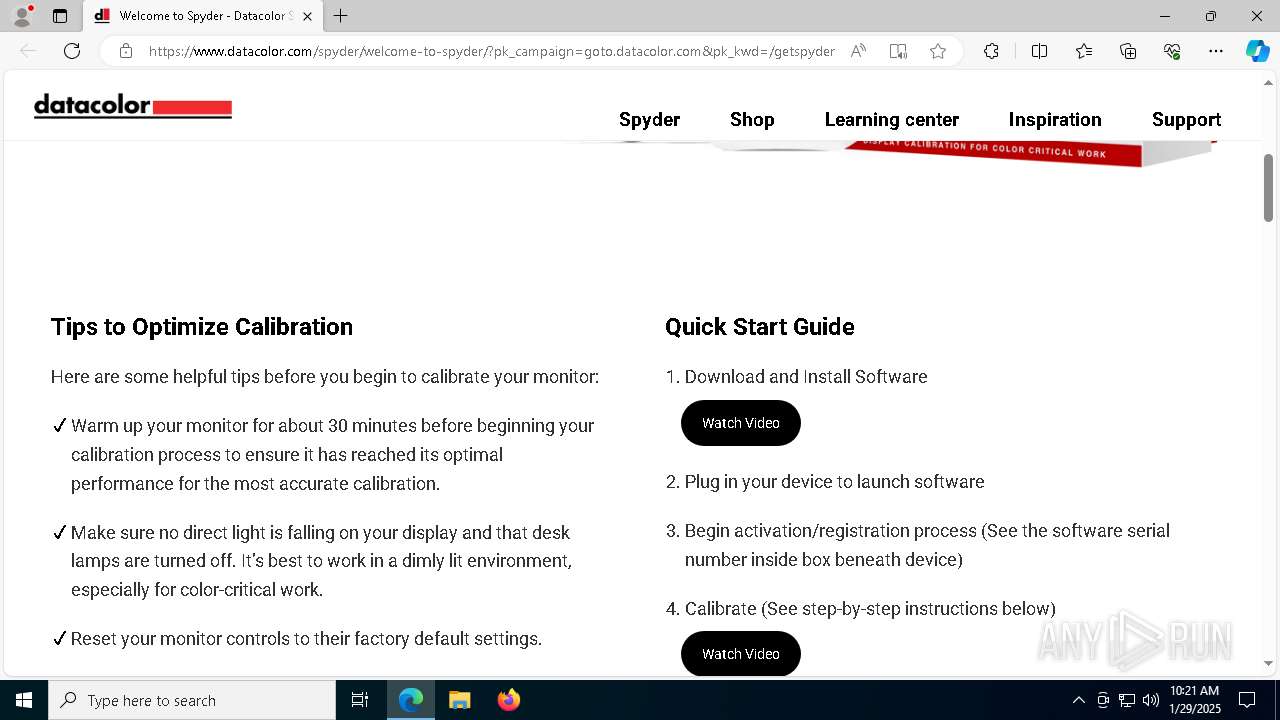Image resolution: width=1280 pixels, height=720 pixels.
Task: Open the Inspiration menu item
Action: [1055, 119]
